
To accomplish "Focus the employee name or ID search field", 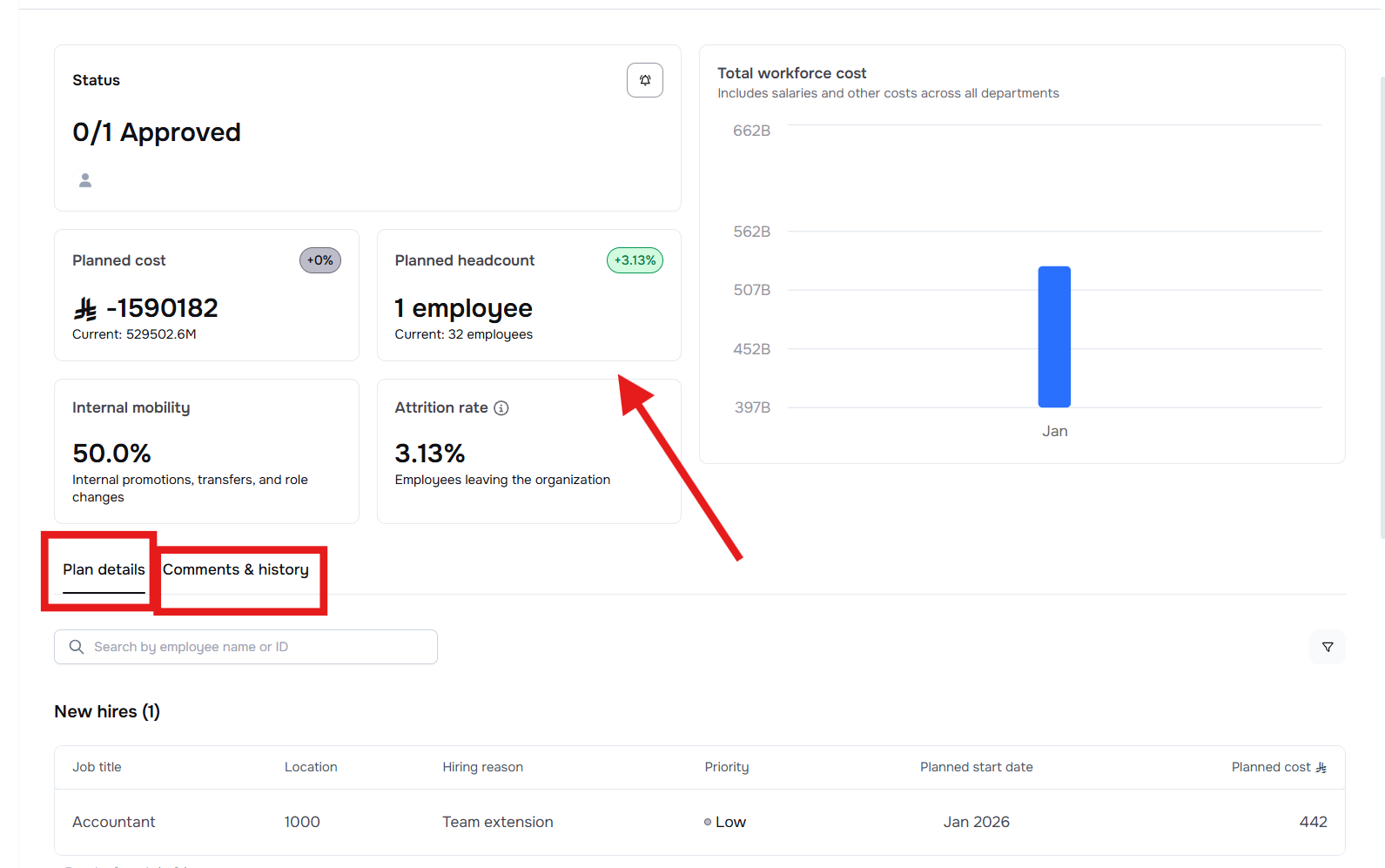I will (x=261, y=647).
